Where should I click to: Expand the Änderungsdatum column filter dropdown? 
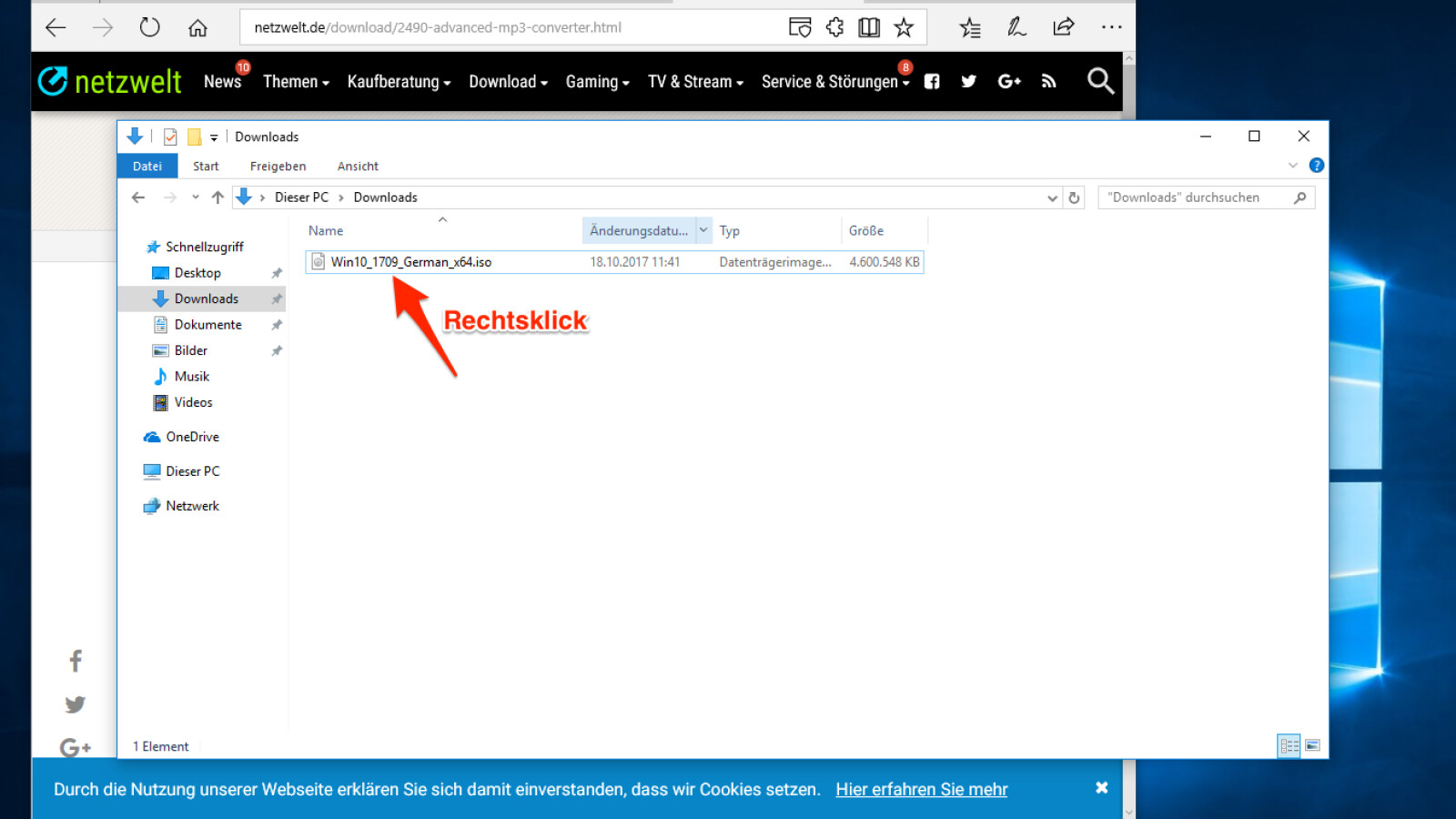coord(703,230)
